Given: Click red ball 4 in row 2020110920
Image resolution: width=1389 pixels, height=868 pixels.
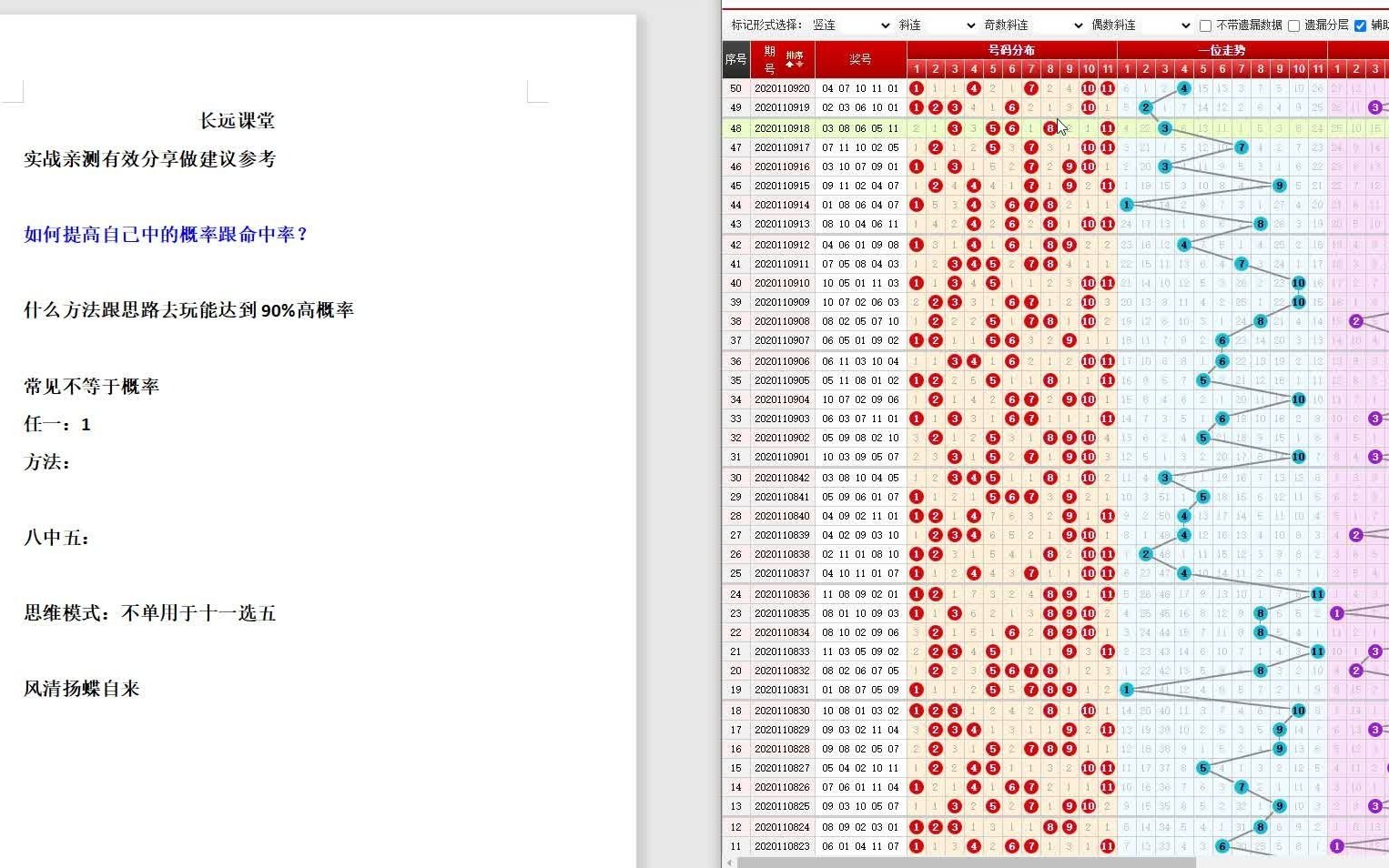Looking at the screenshot, I should point(973,88).
